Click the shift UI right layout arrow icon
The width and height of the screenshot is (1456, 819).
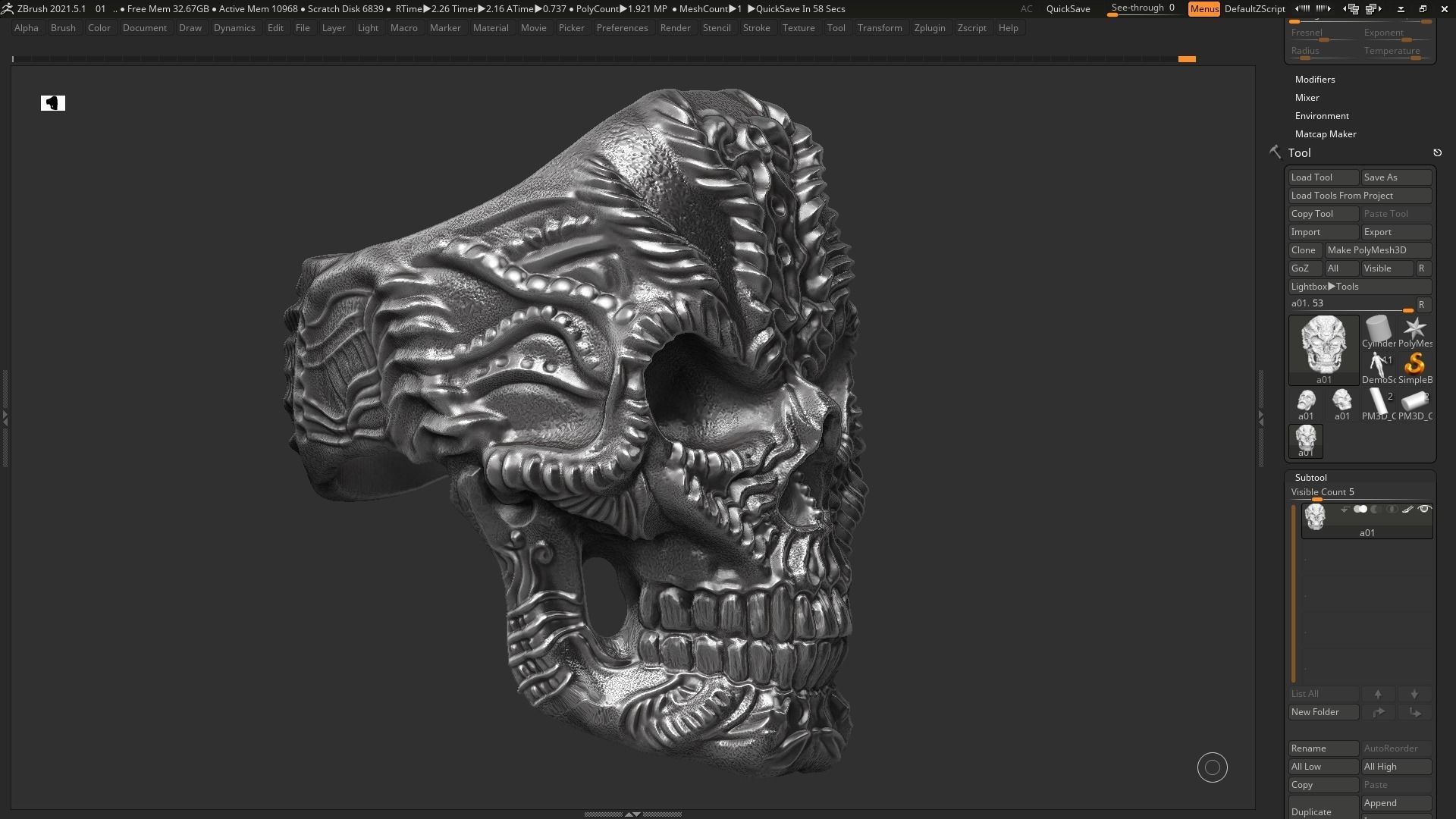1323,9
